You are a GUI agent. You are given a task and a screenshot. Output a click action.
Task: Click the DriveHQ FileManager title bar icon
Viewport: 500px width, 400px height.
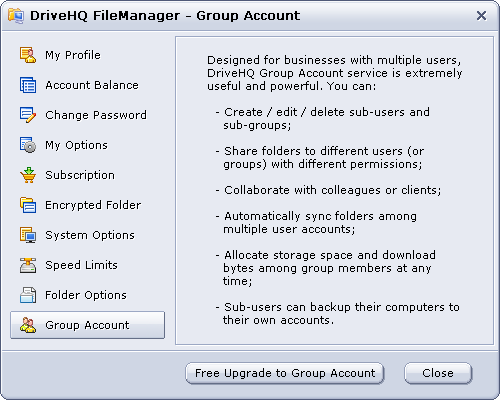[x=16, y=16]
